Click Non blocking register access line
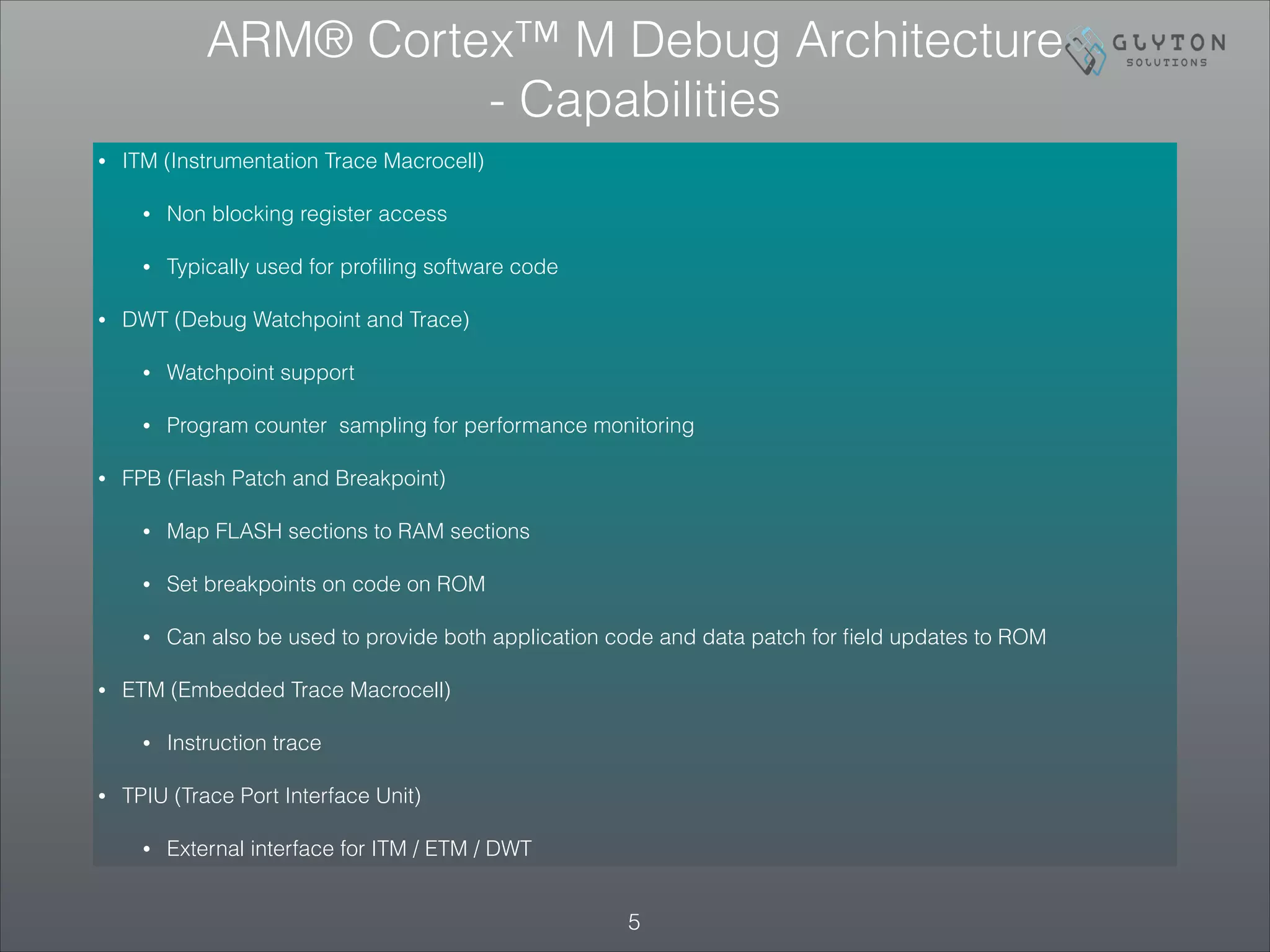The width and height of the screenshot is (1270, 952). [306, 214]
